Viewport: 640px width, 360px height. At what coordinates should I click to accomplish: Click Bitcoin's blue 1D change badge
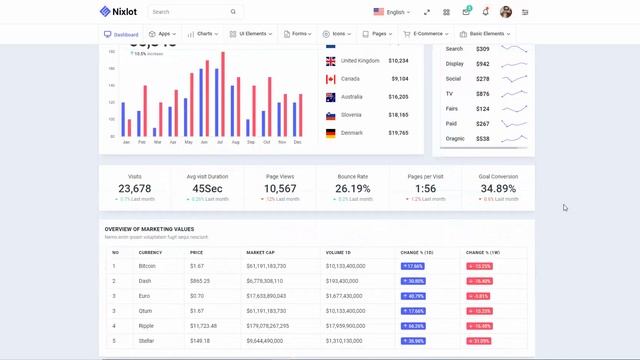413,266
